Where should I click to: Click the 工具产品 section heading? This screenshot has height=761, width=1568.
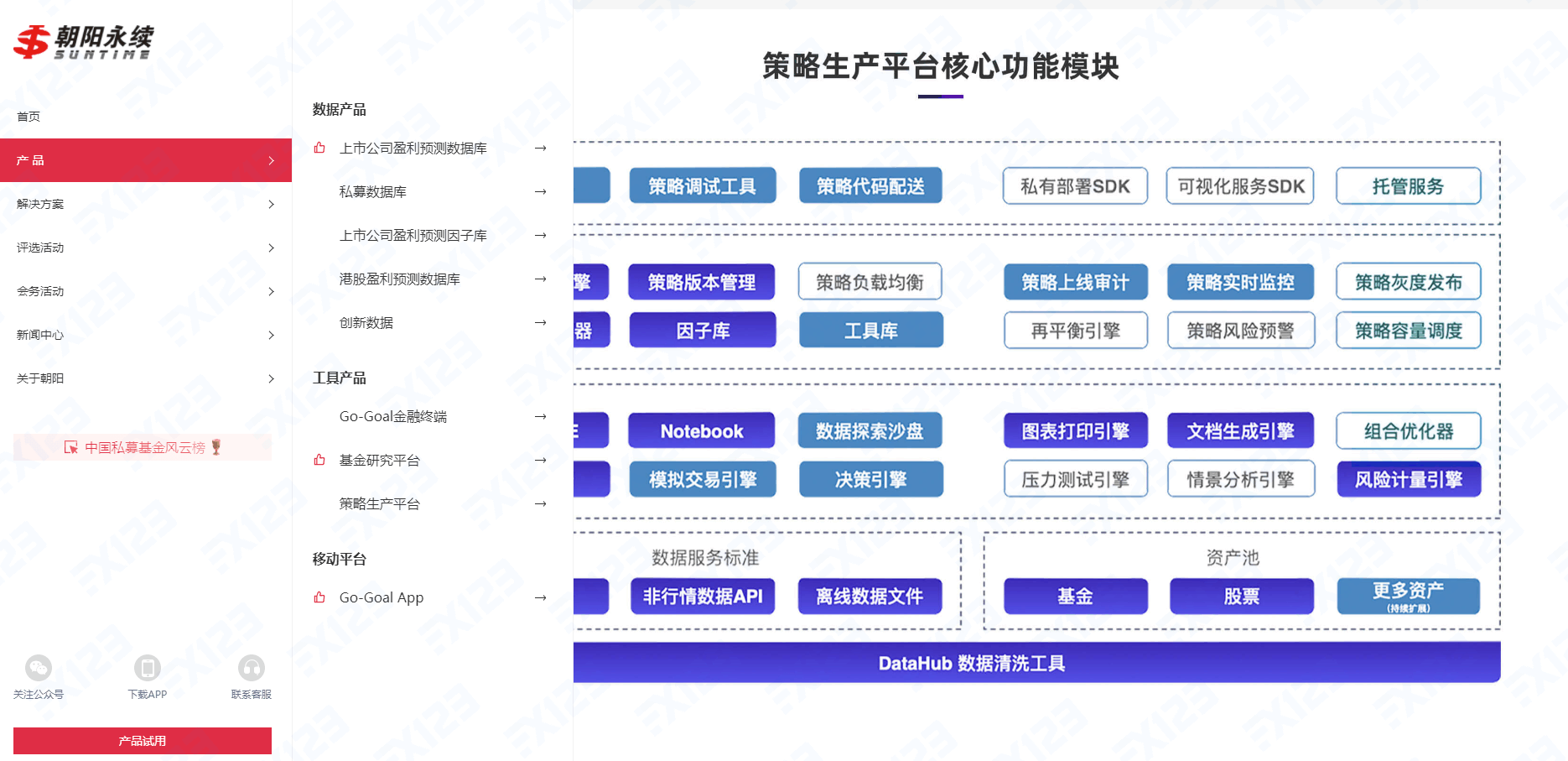pos(340,378)
